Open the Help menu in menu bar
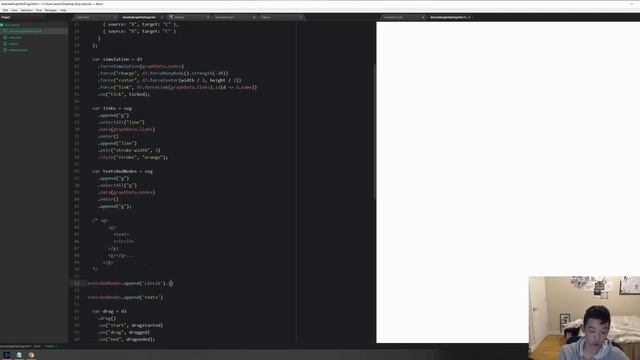 pos(63,10)
